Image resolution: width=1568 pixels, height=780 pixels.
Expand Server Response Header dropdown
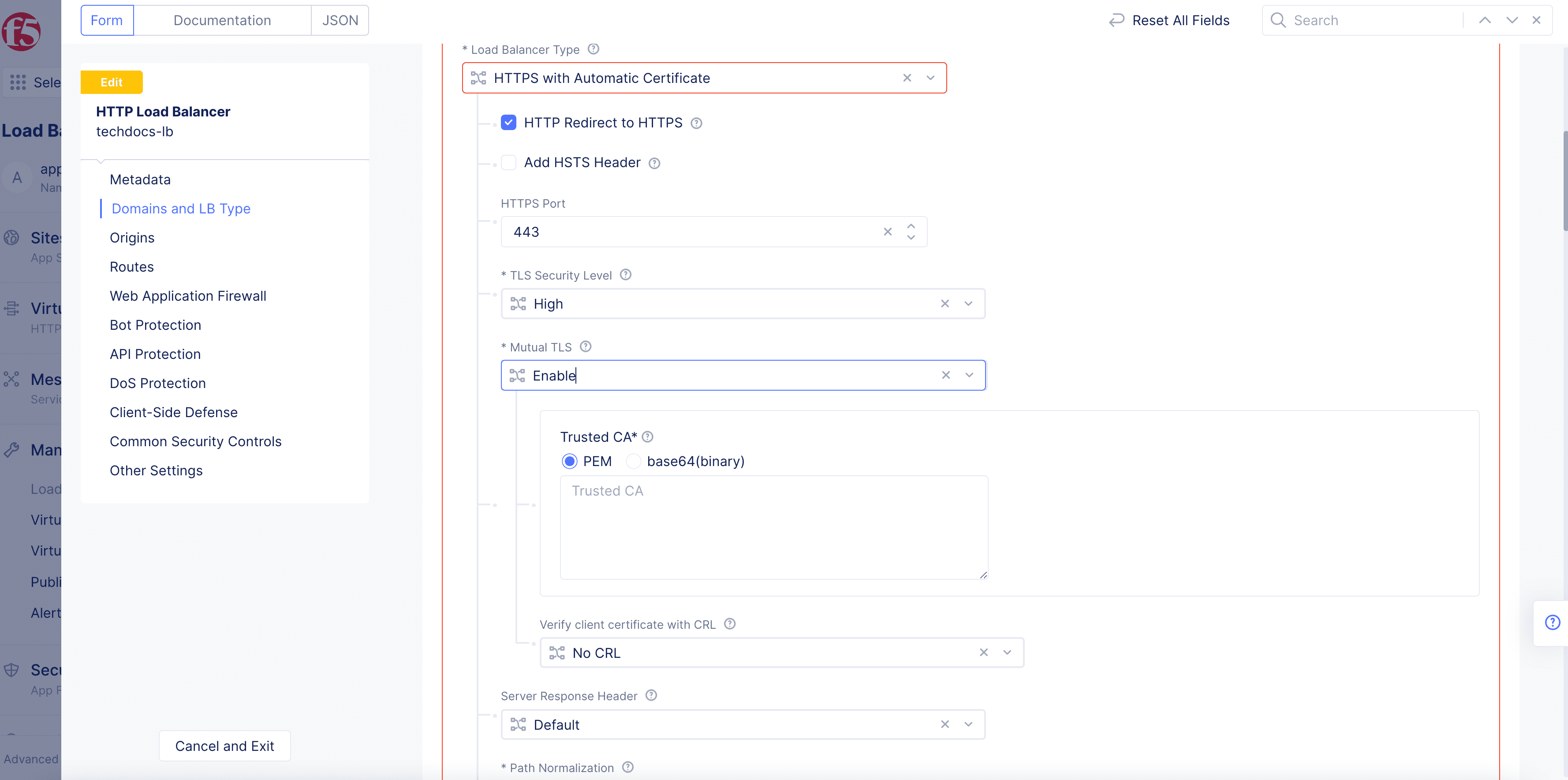968,724
